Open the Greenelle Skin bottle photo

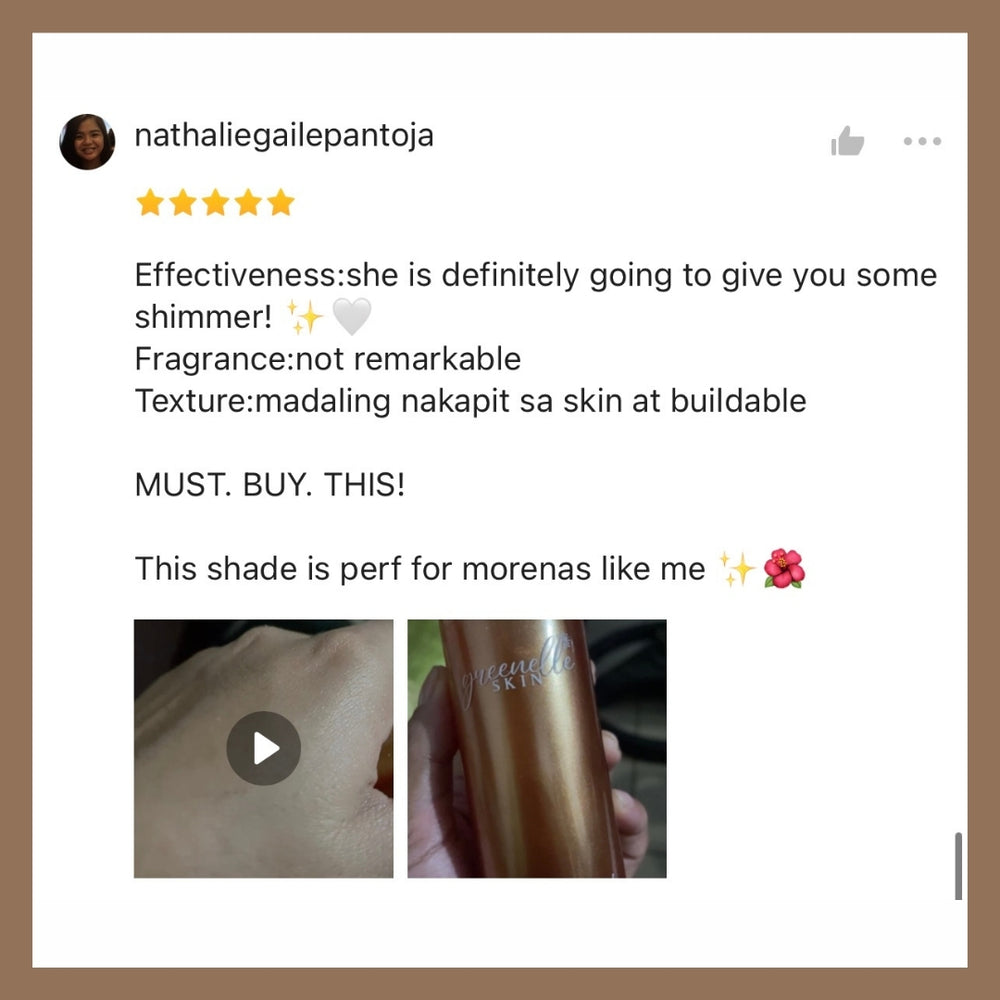point(537,748)
